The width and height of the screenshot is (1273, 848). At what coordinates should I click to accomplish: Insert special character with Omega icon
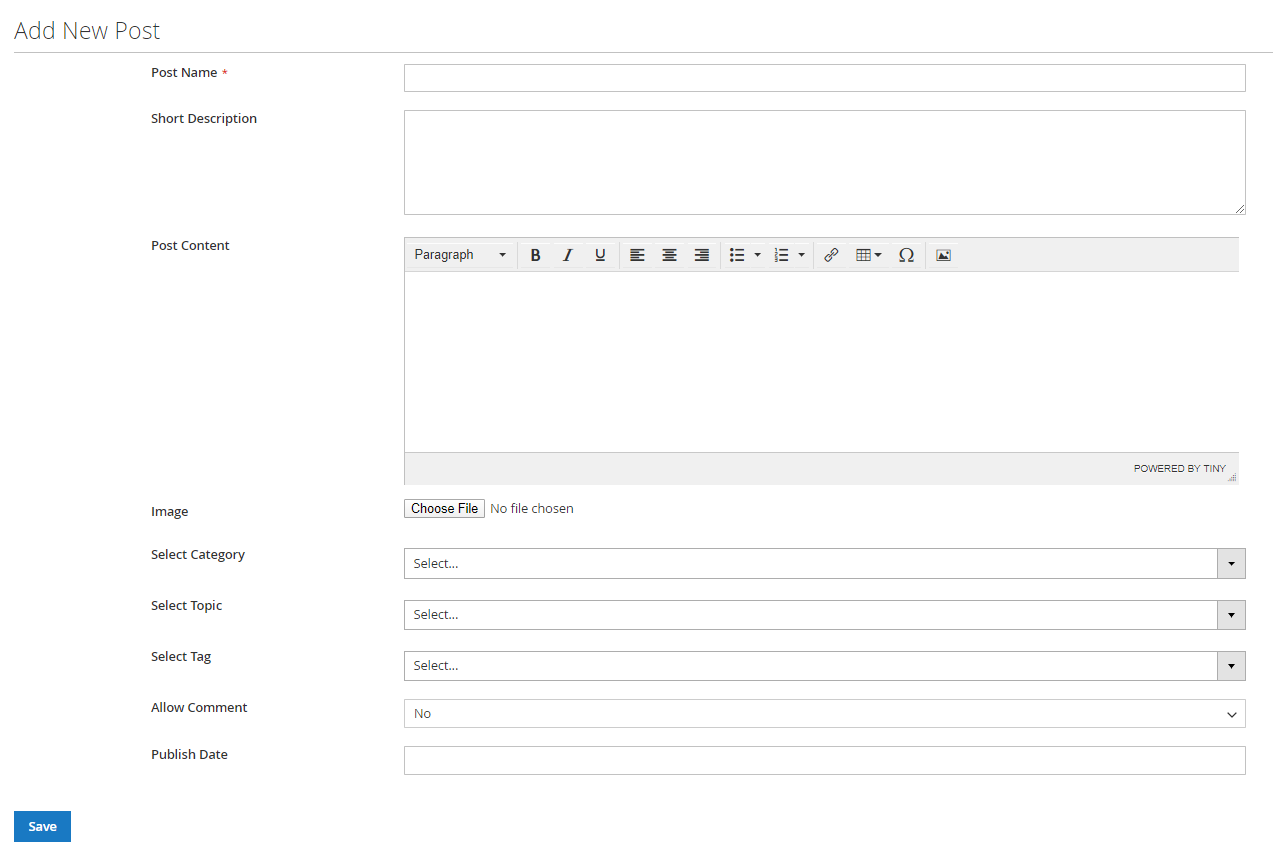click(x=906, y=255)
